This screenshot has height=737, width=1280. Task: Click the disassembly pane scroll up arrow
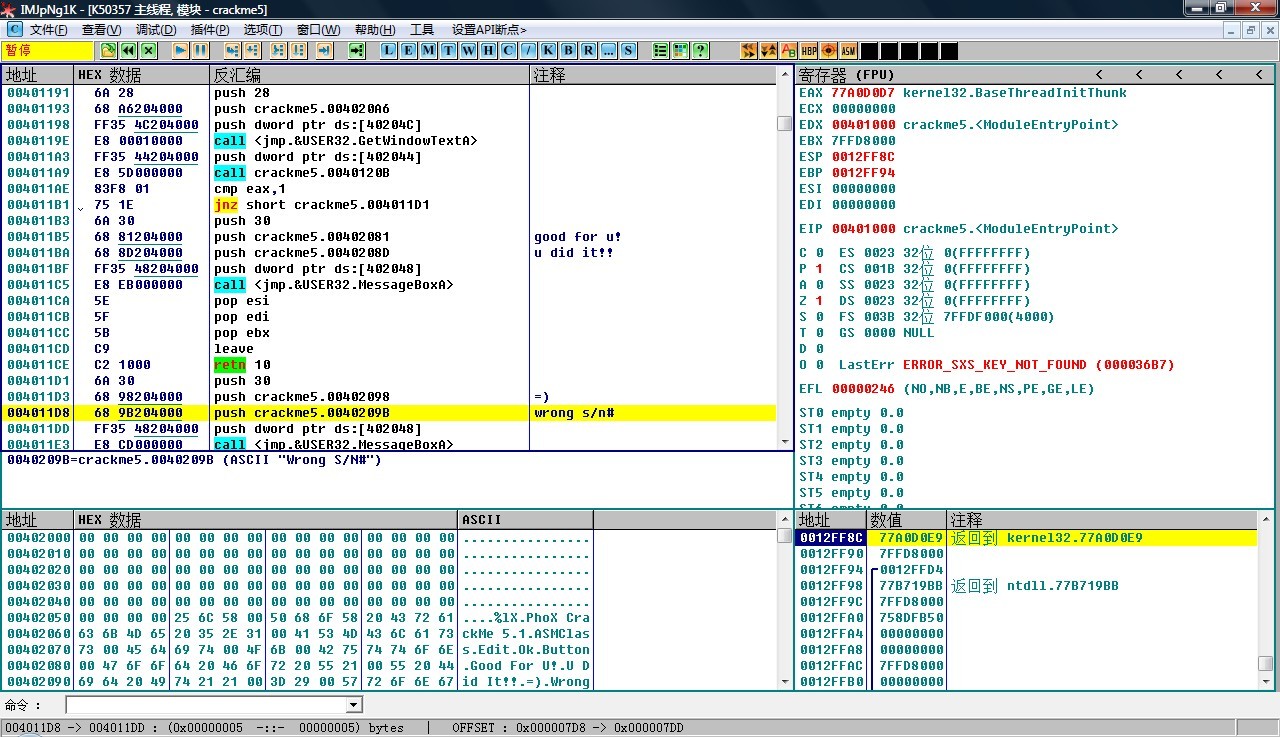click(x=785, y=74)
